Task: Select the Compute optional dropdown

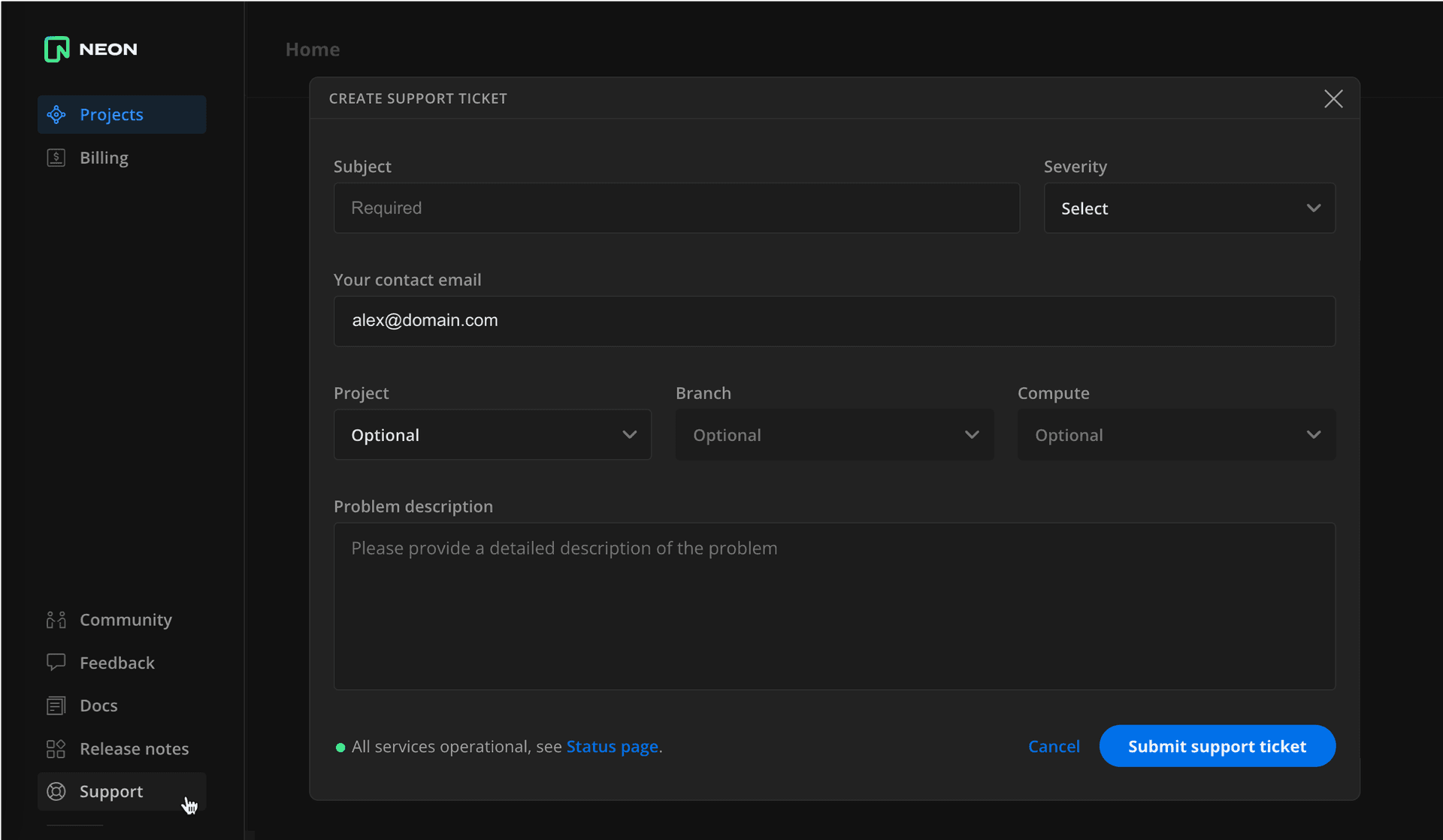Action: (1175, 434)
